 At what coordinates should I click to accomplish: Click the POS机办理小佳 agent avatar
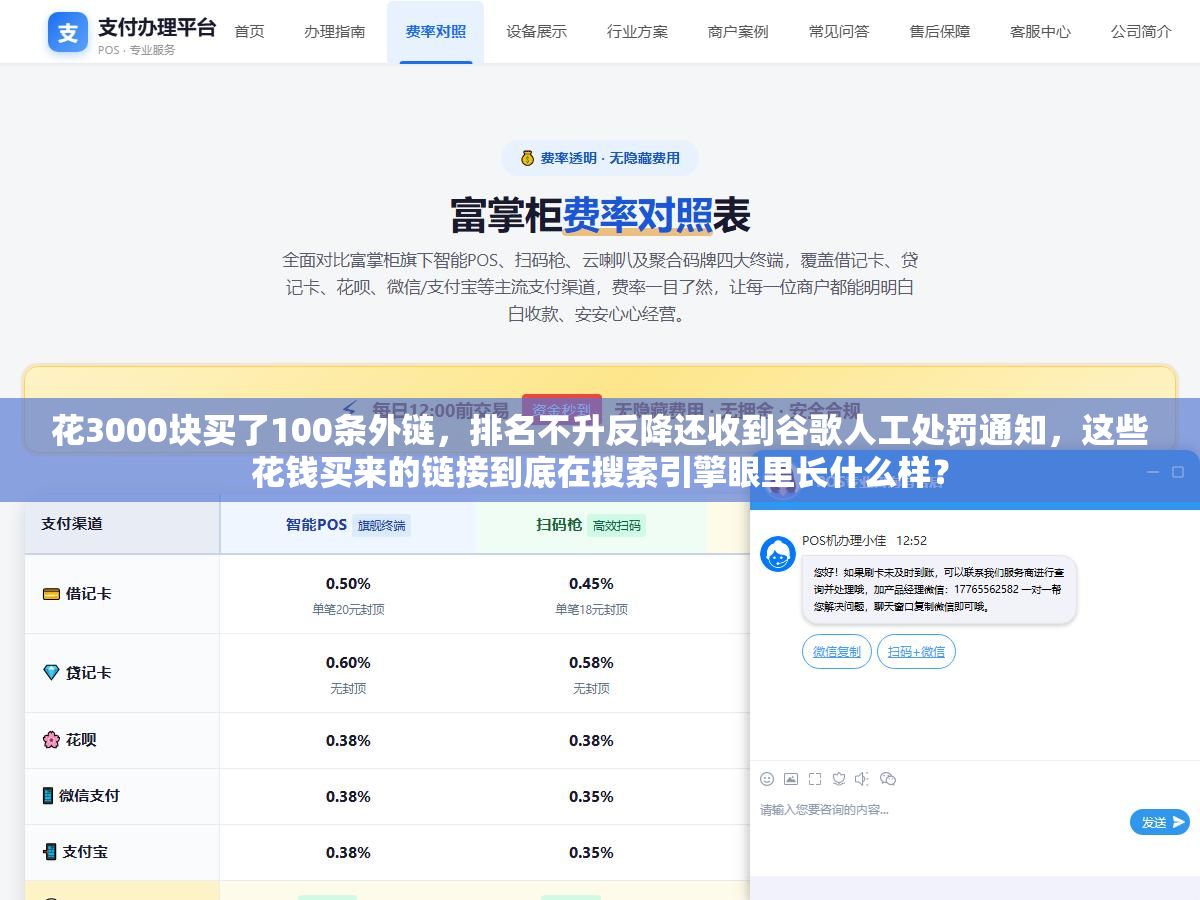coord(778,554)
